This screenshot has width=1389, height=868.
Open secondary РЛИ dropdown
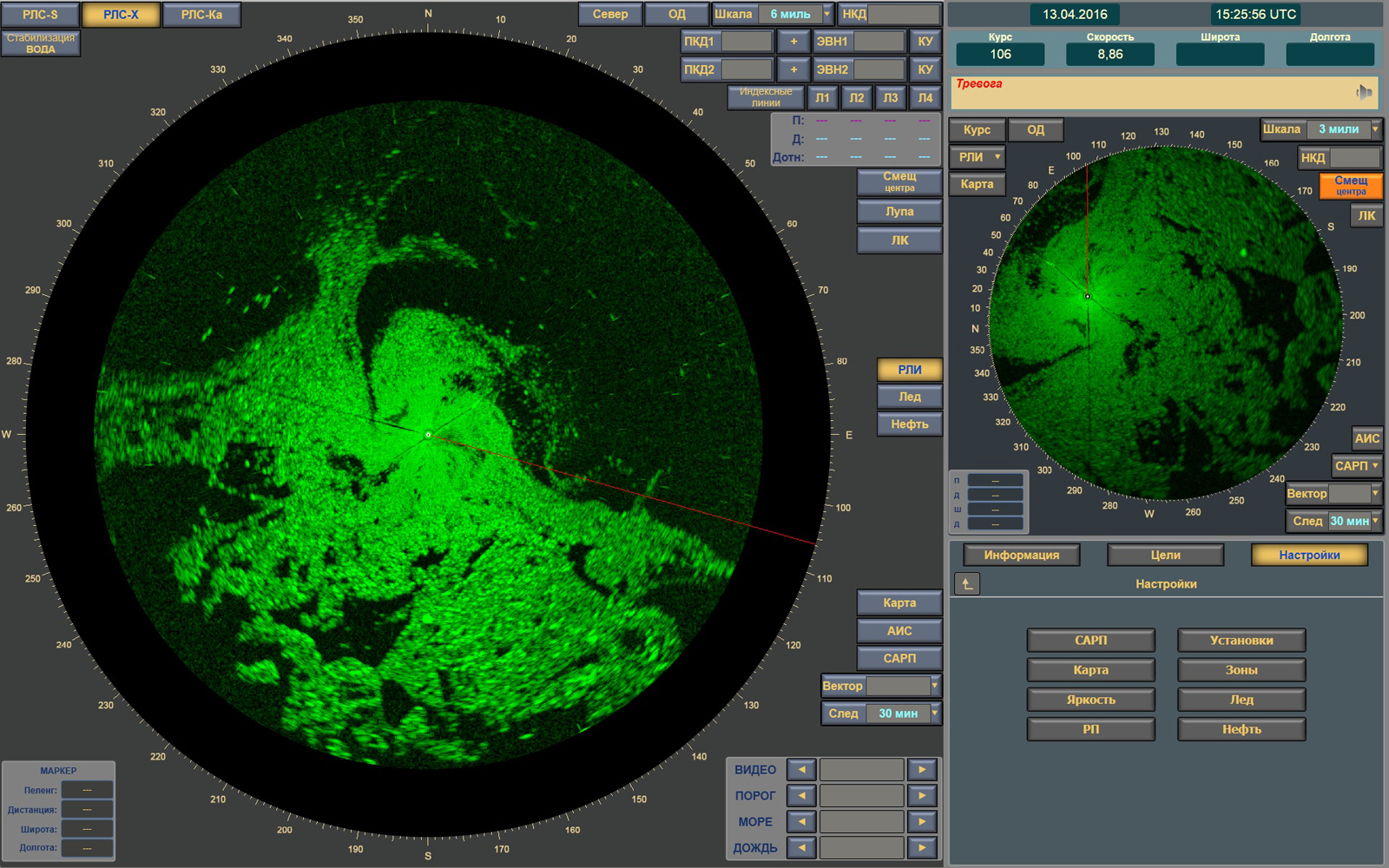click(x=978, y=157)
